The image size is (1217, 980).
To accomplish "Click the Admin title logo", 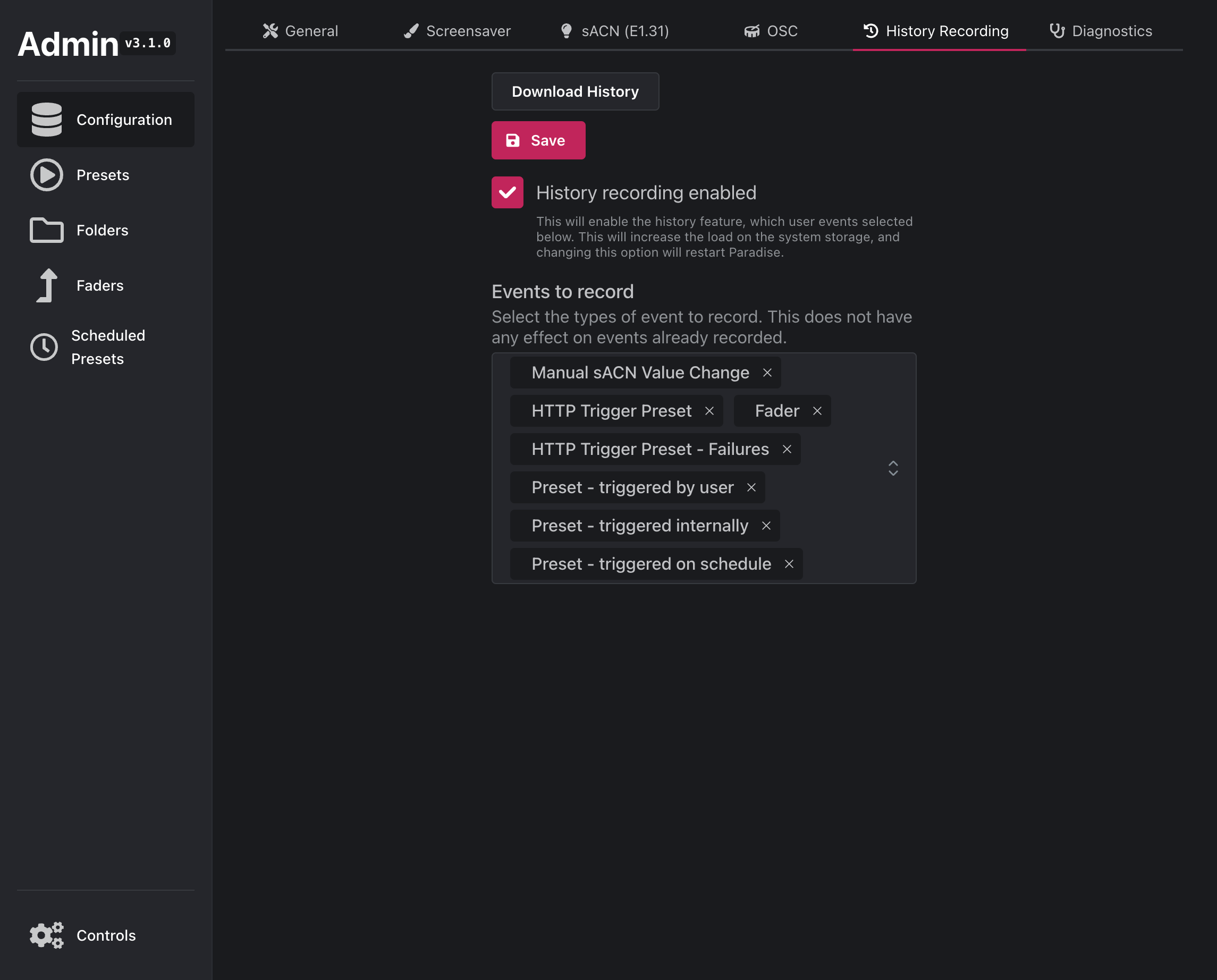I will [x=69, y=44].
